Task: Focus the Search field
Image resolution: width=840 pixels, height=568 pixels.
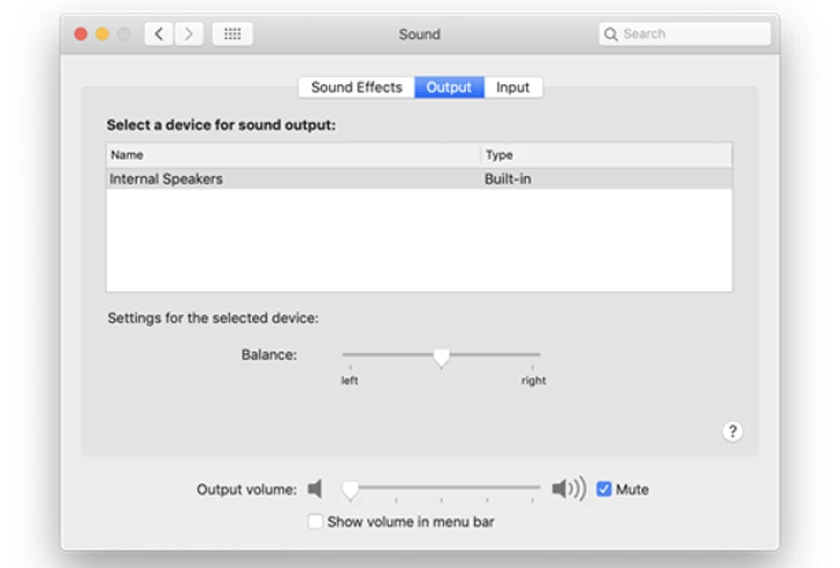Action: click(x=685, y=34)
